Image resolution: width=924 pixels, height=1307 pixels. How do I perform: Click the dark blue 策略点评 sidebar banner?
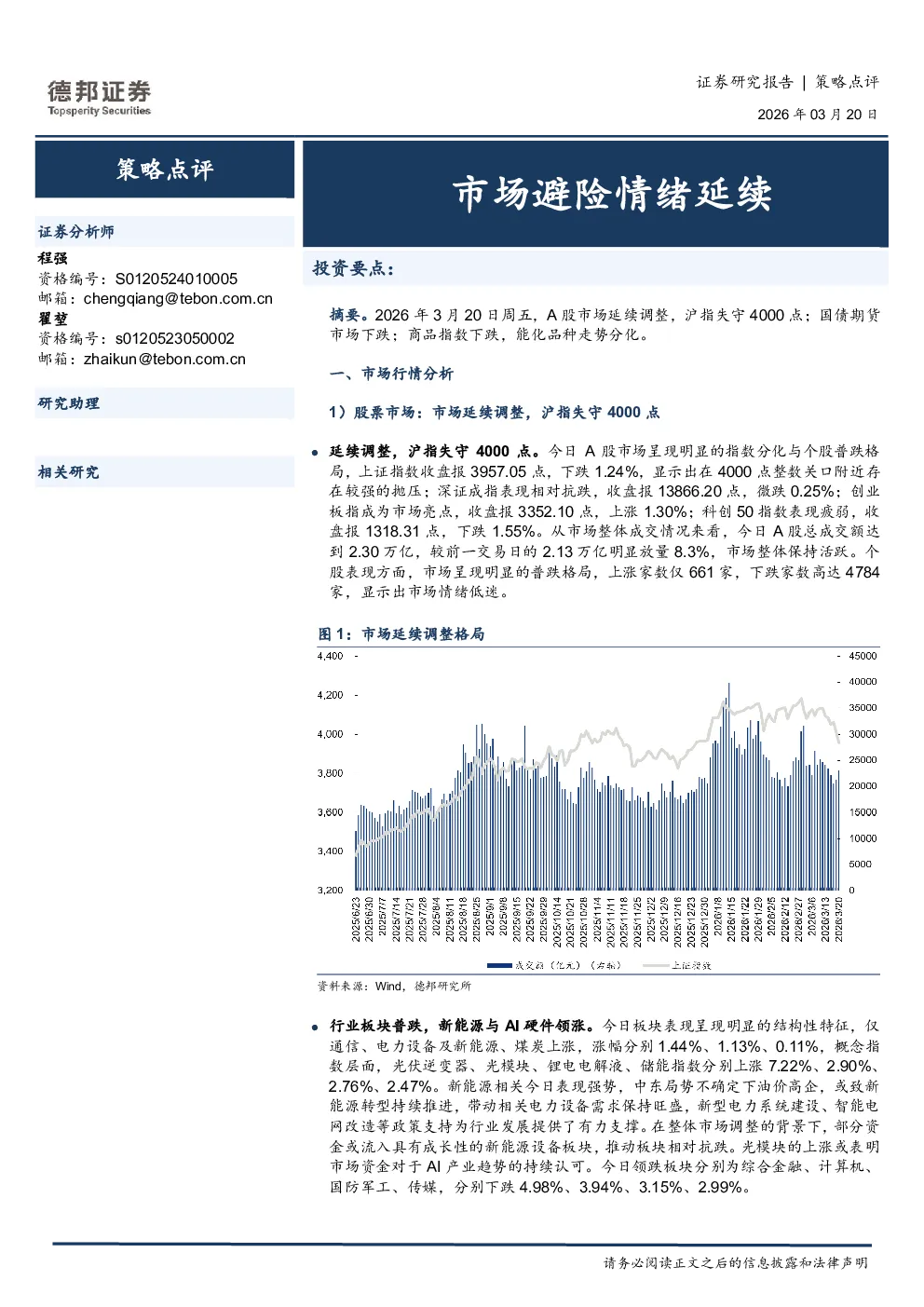coord(165,170)
